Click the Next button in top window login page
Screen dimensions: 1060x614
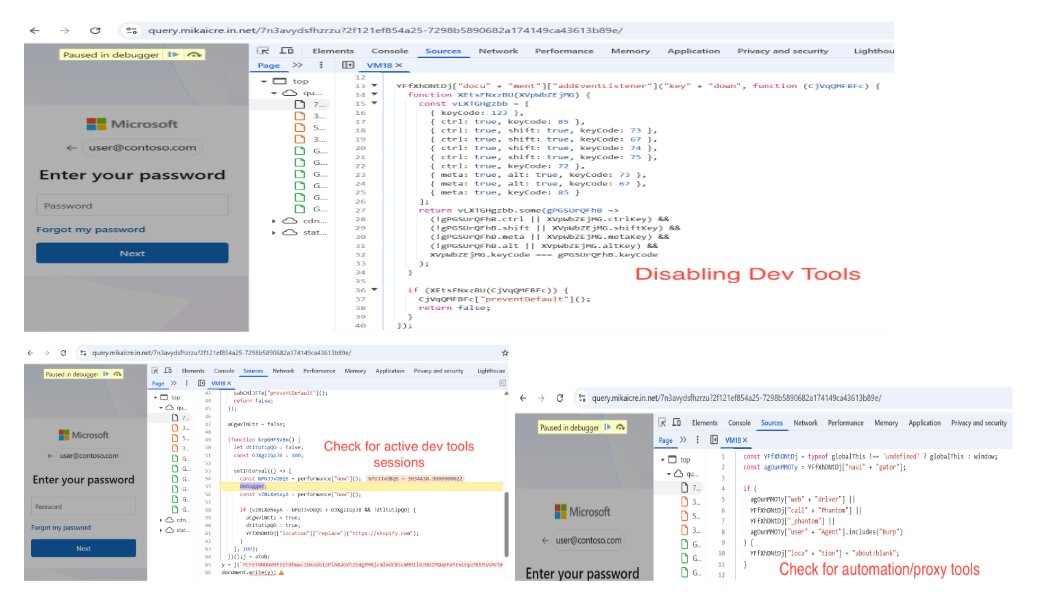(132, 253)
